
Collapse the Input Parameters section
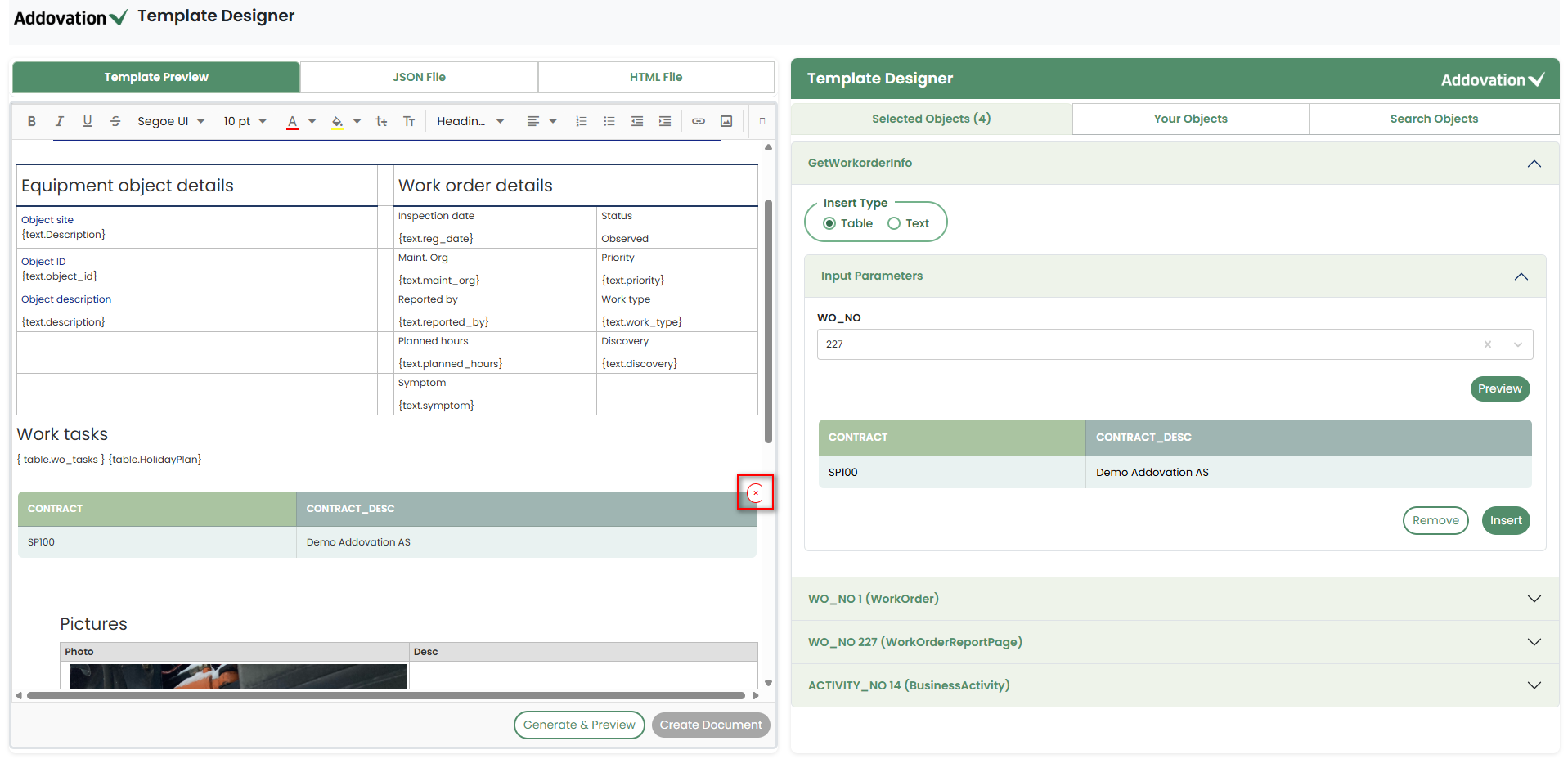pyautogui.click(x=1521, y=276)
